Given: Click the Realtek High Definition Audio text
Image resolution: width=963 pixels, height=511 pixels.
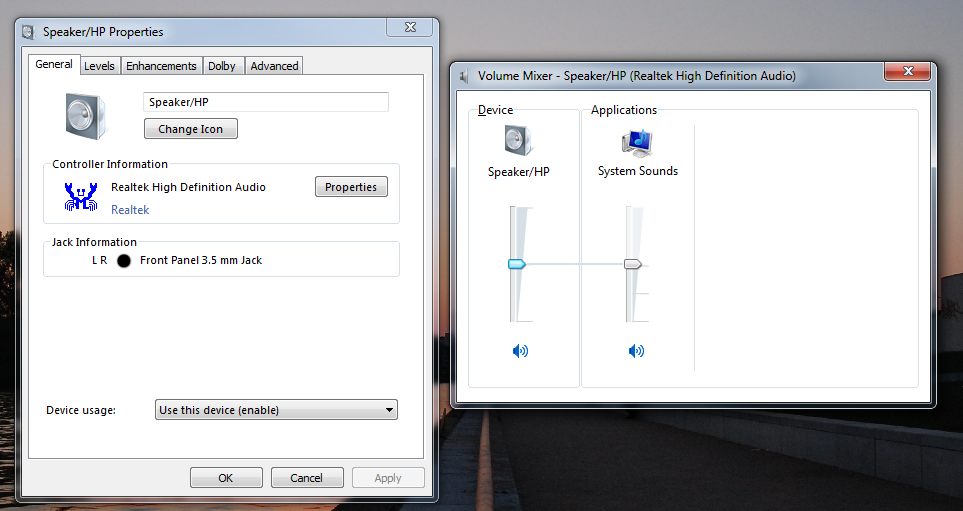Looking at the screenshot, I should pyautogui.click(x=189, y=187).
